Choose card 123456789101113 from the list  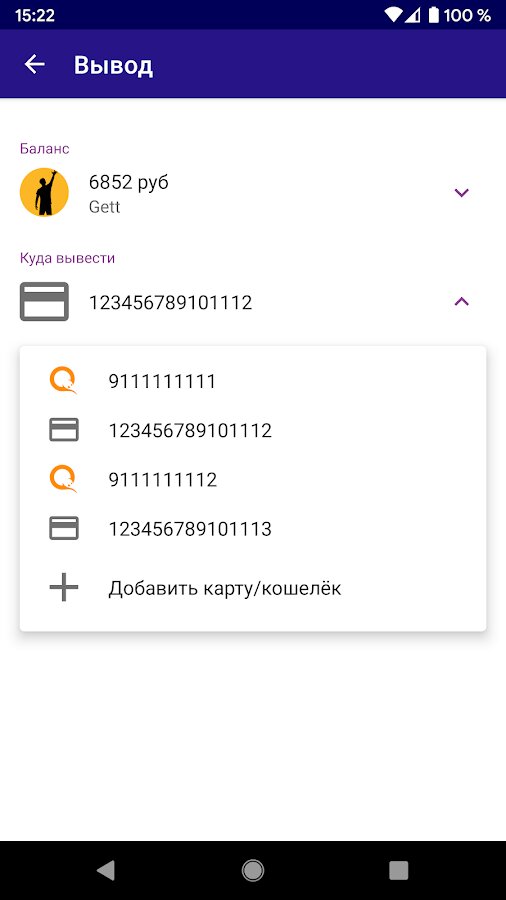[252, 528]
